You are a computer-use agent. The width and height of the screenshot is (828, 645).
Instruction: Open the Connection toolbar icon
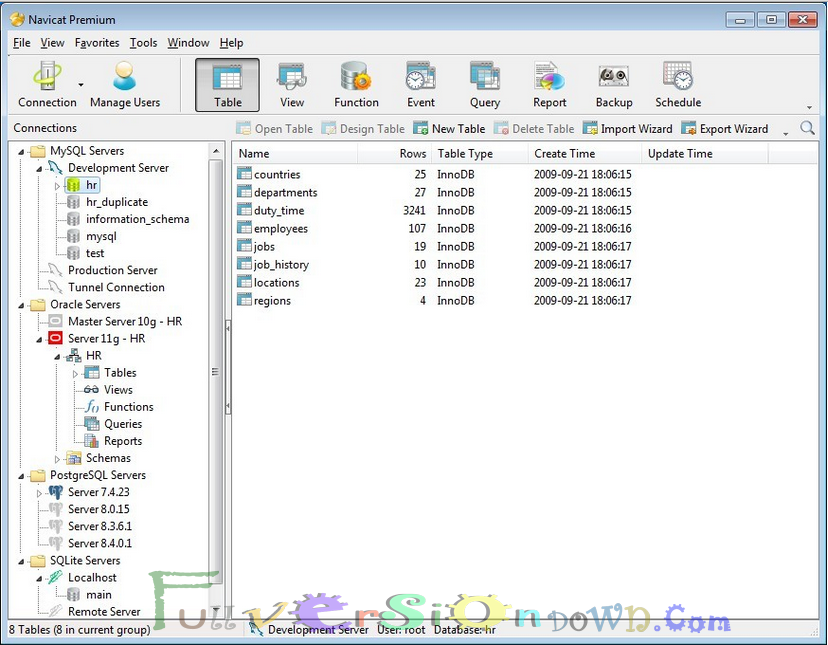coord(47,85)
